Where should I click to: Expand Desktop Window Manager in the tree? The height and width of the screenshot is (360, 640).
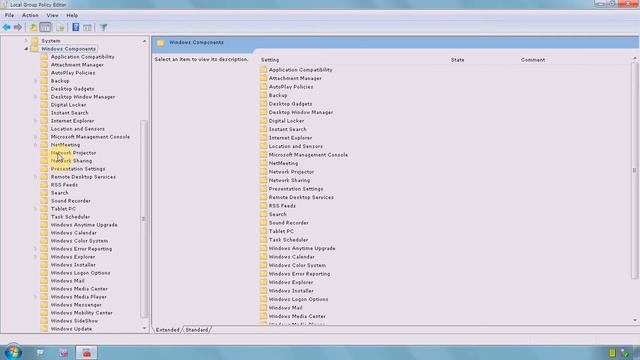pos(36,97)
